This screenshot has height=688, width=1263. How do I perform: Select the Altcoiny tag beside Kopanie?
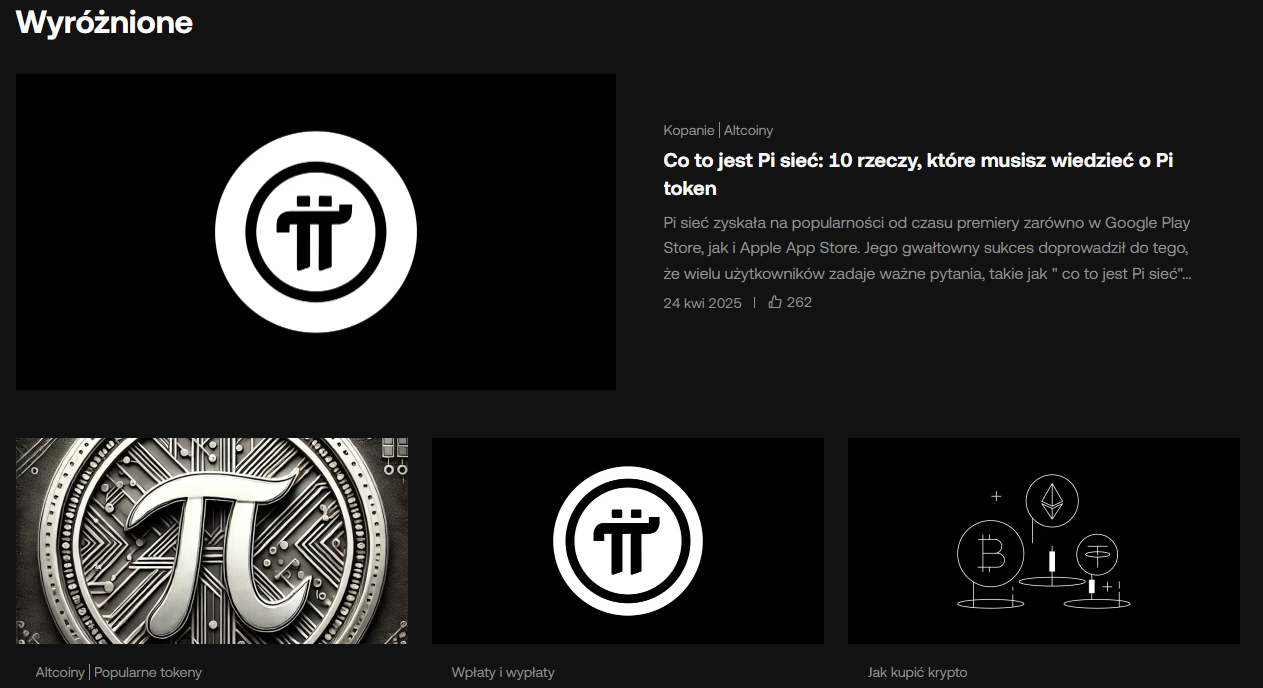tap(748, 130)
